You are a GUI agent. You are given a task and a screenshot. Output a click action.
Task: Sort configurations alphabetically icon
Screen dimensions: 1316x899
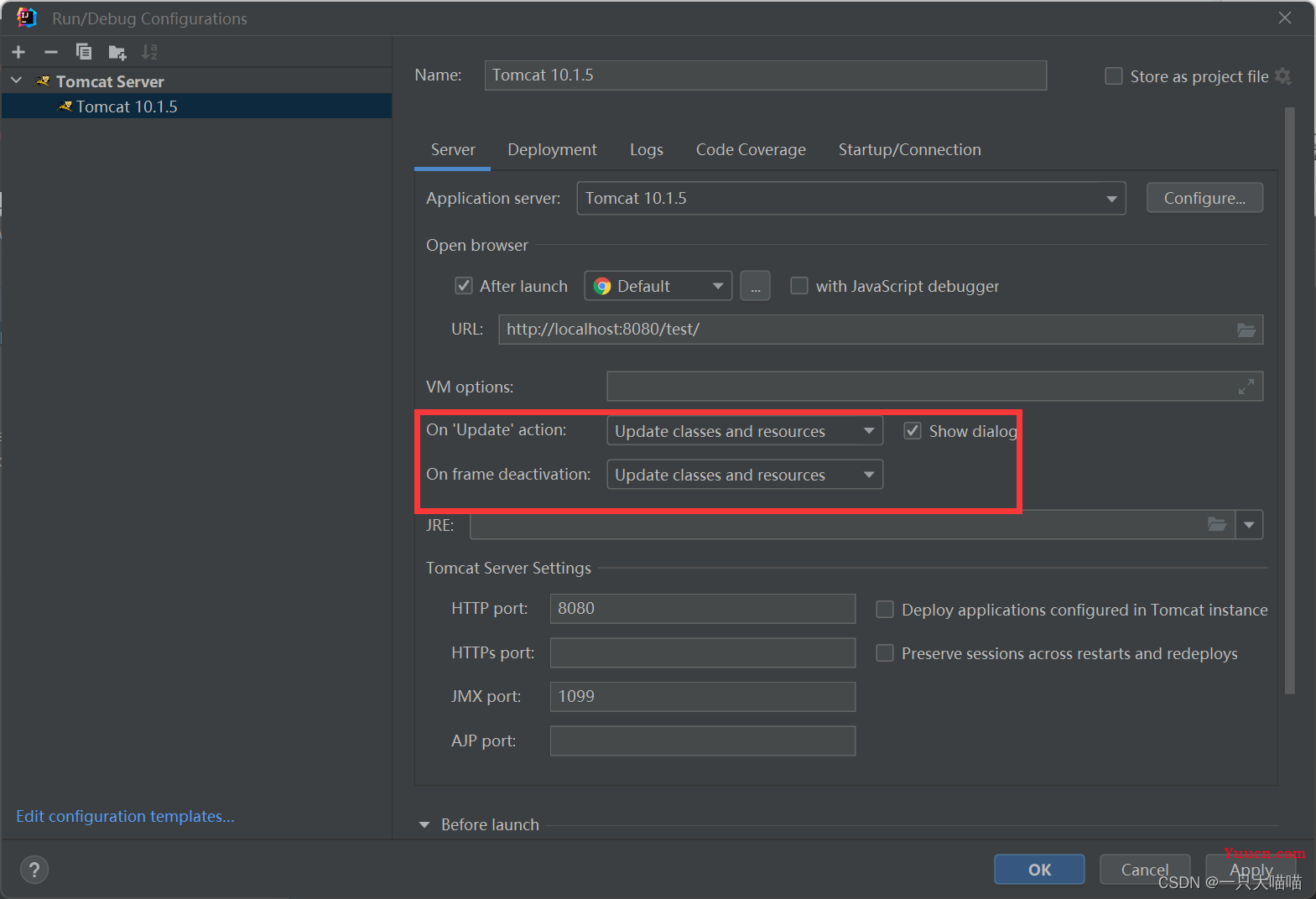149,52
